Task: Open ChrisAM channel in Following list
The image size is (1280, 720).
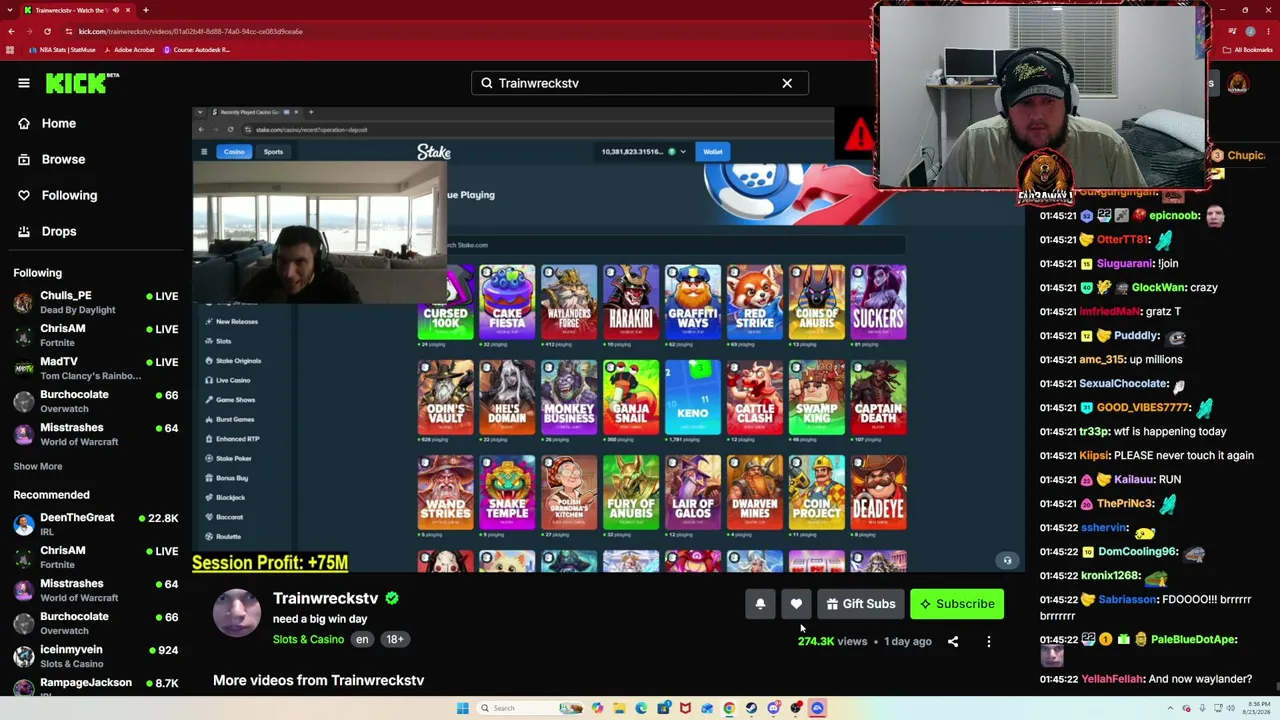Action: coord(95,335)
